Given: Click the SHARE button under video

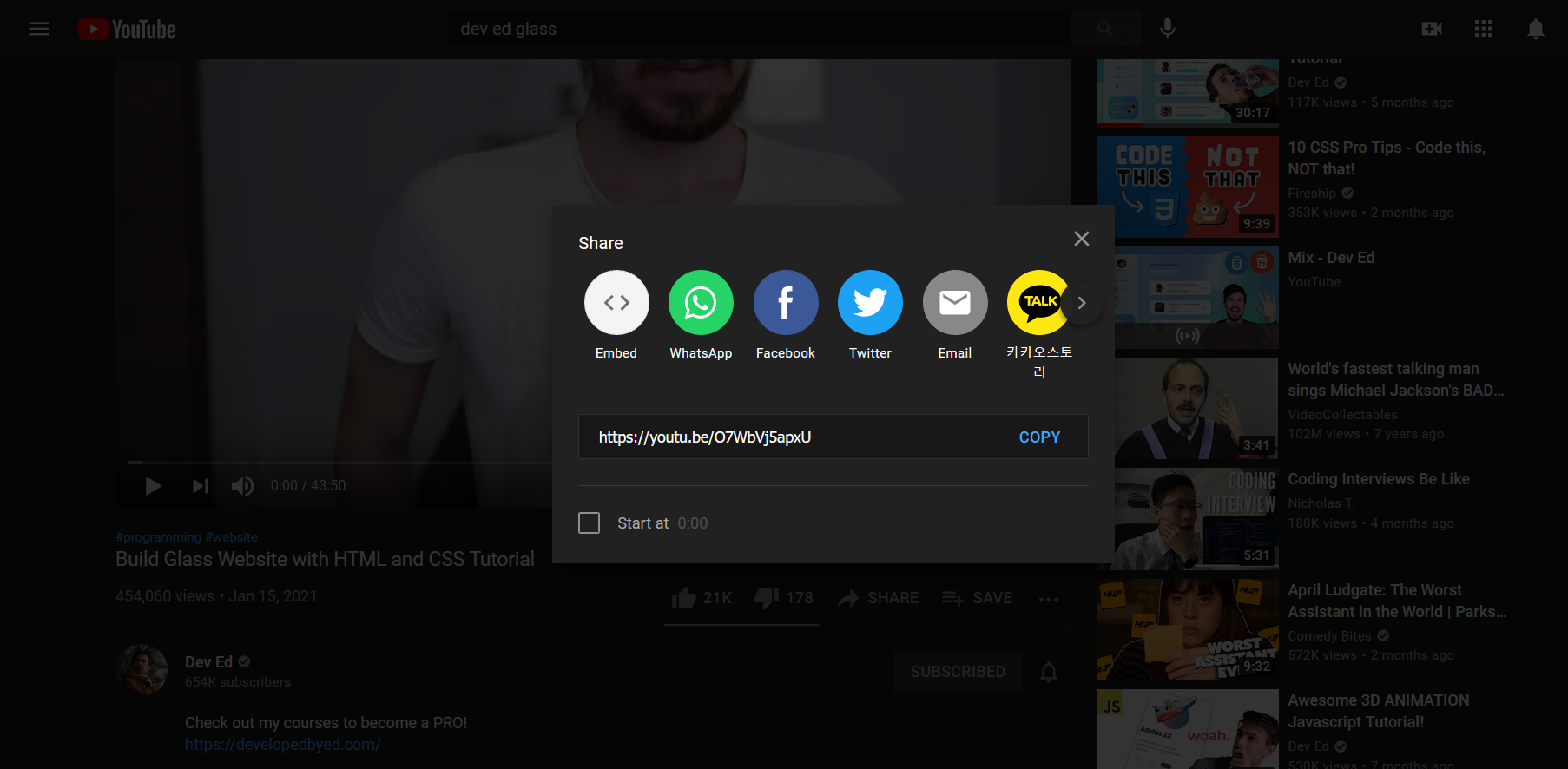Looking at the screenshot, I should point(878,598).
